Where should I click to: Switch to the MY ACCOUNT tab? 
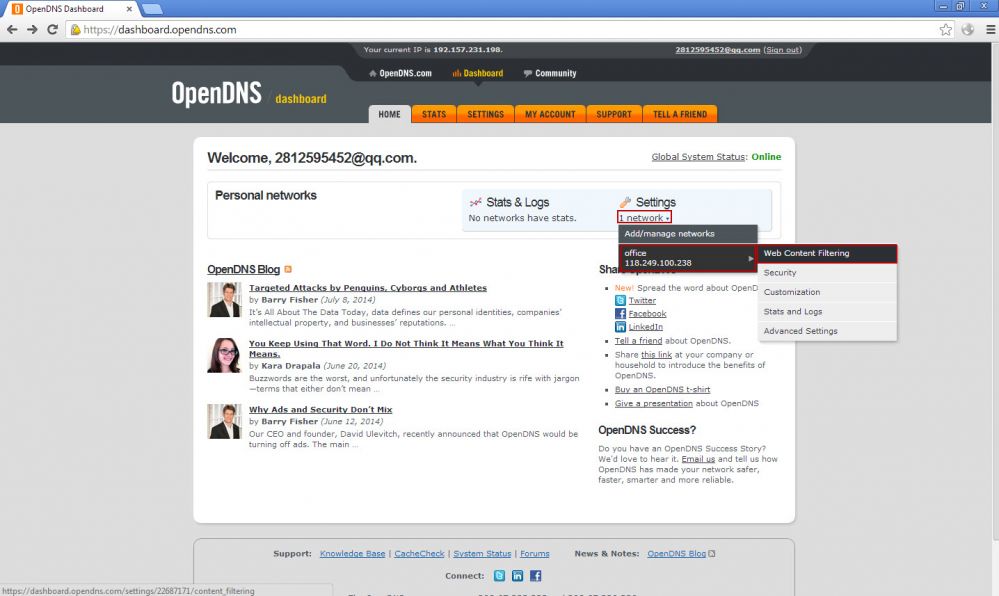550,114
